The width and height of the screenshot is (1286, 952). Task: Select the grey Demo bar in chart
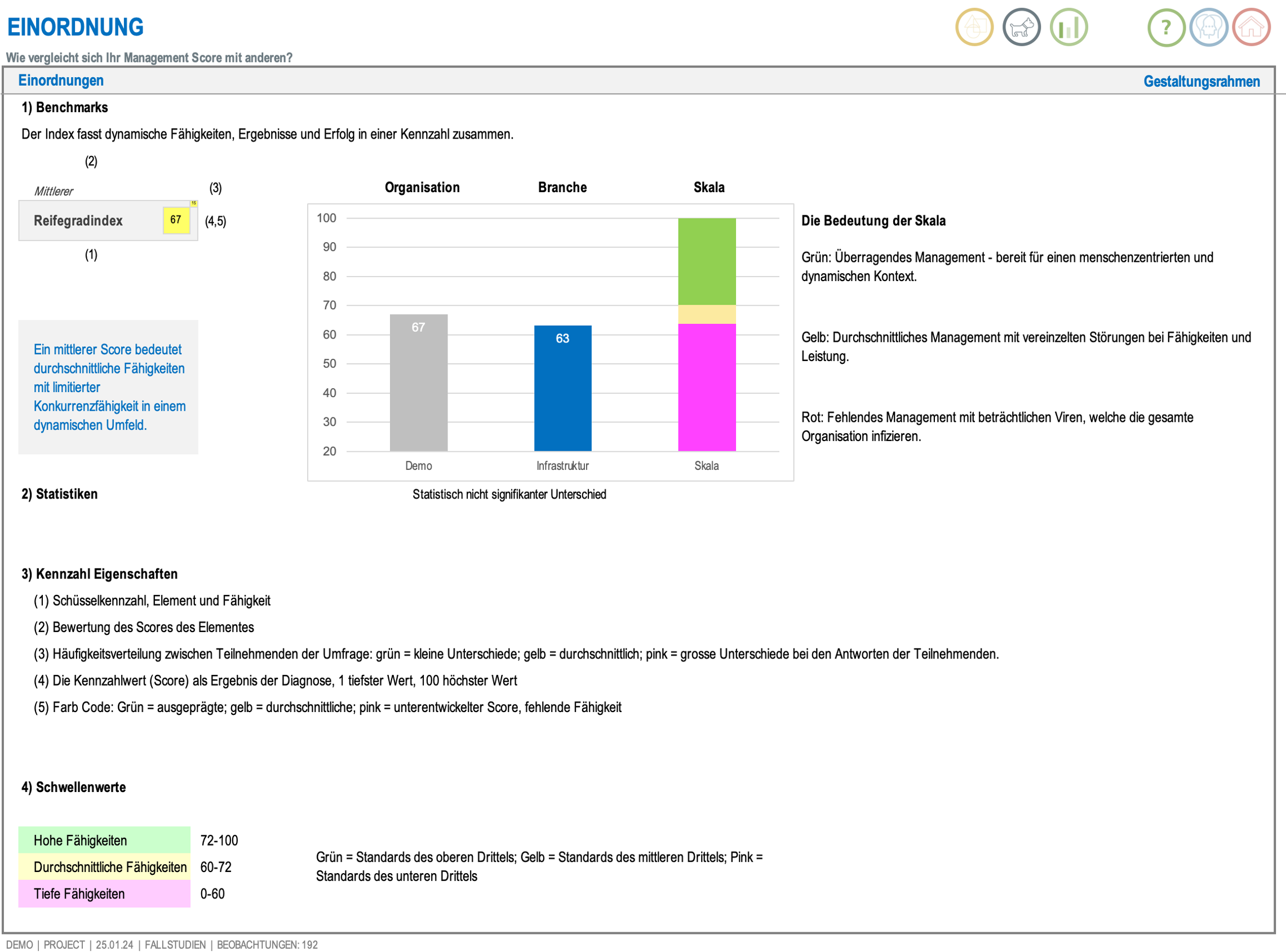point(419,382)
